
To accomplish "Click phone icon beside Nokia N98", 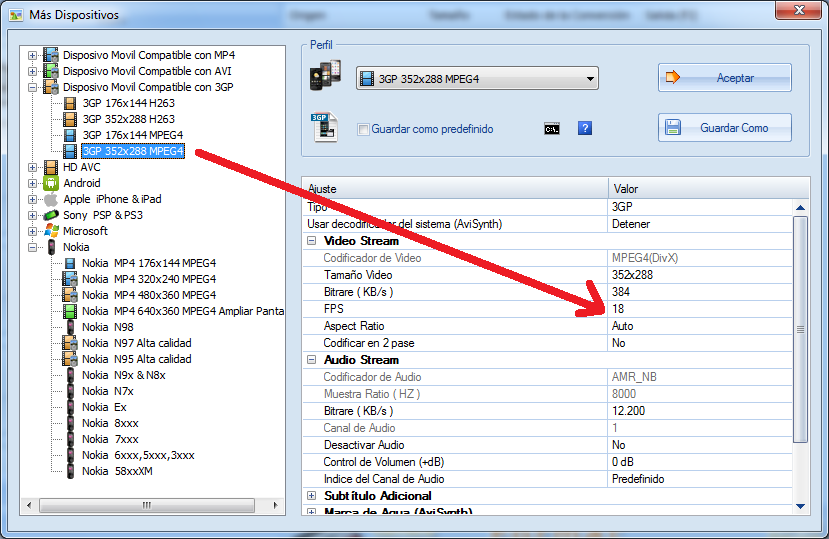I will pos(70,327).
